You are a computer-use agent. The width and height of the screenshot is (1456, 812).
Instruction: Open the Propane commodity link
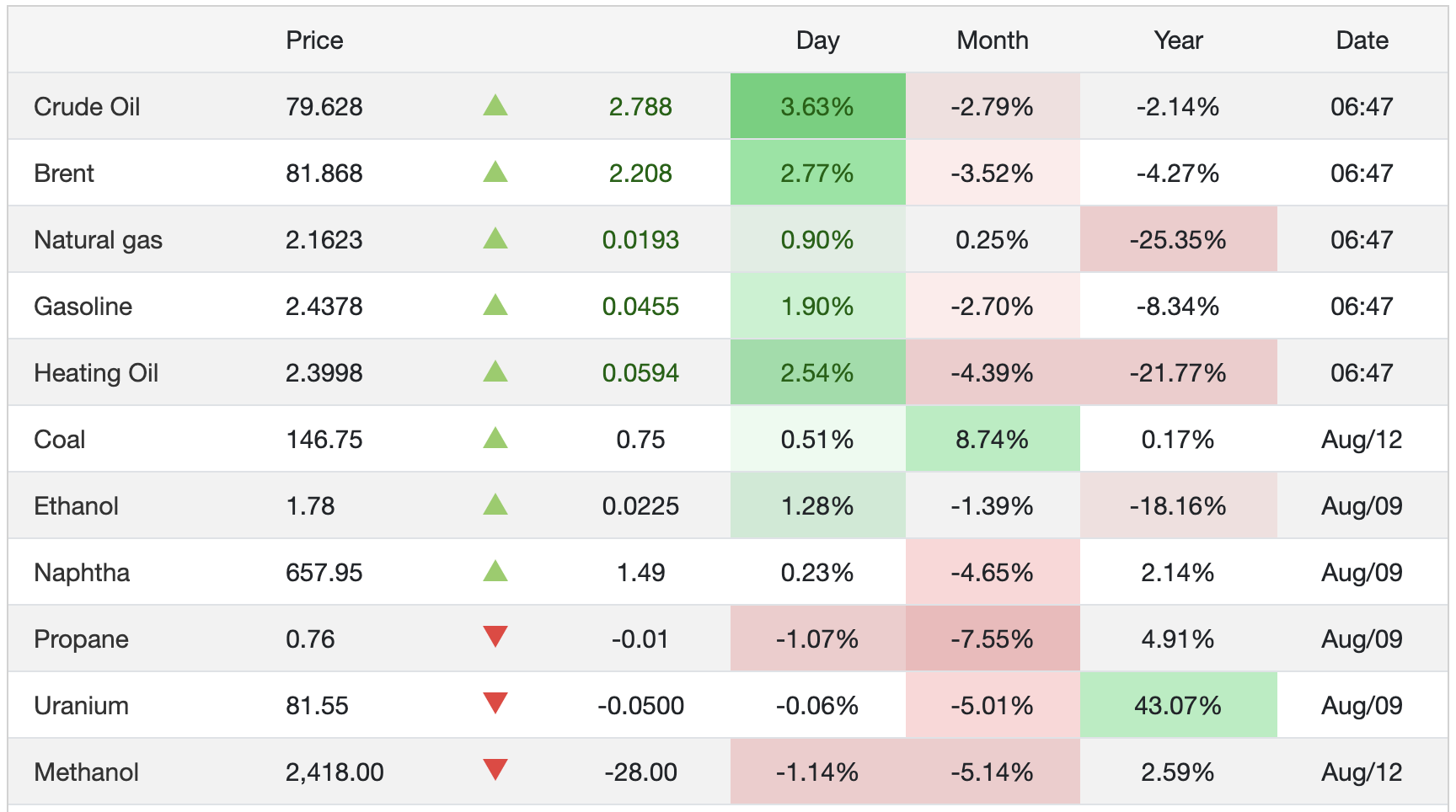(x=81, y=639)
